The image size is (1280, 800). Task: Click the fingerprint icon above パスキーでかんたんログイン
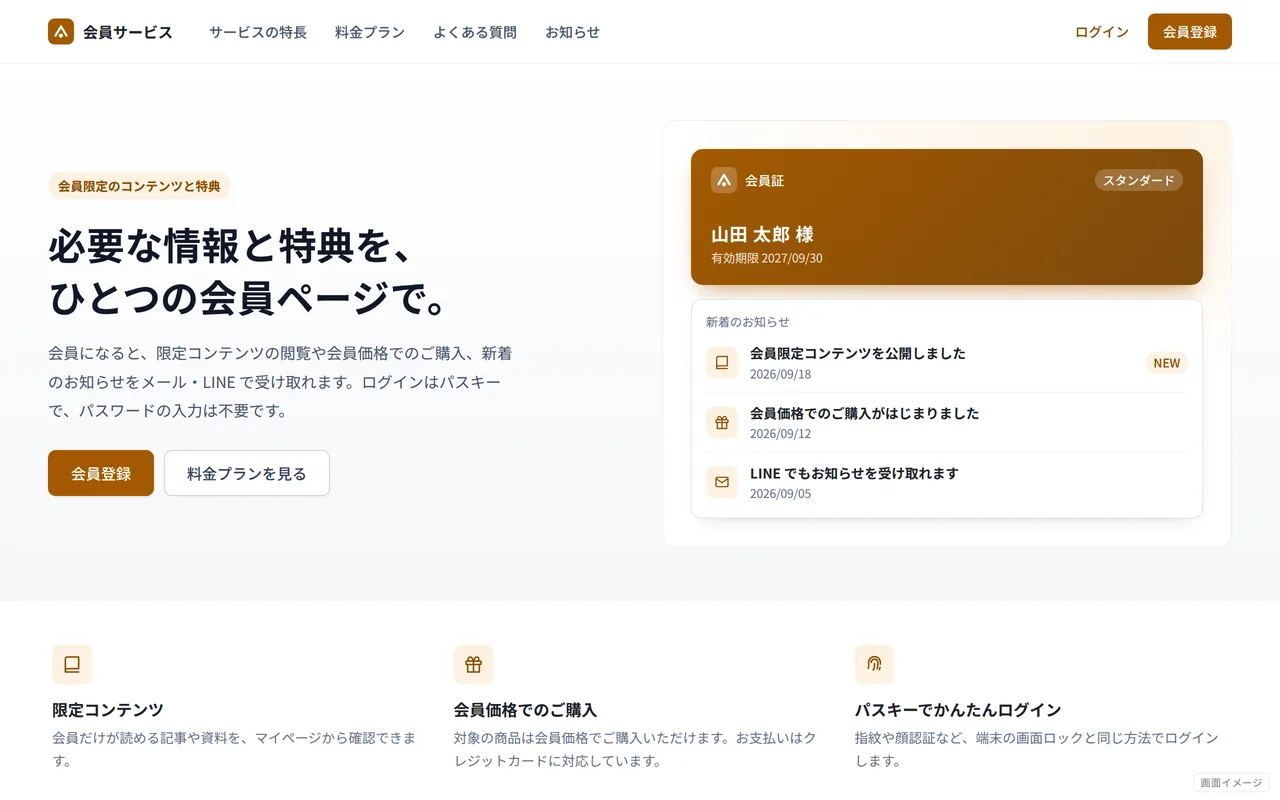click(x=874, y=664)
